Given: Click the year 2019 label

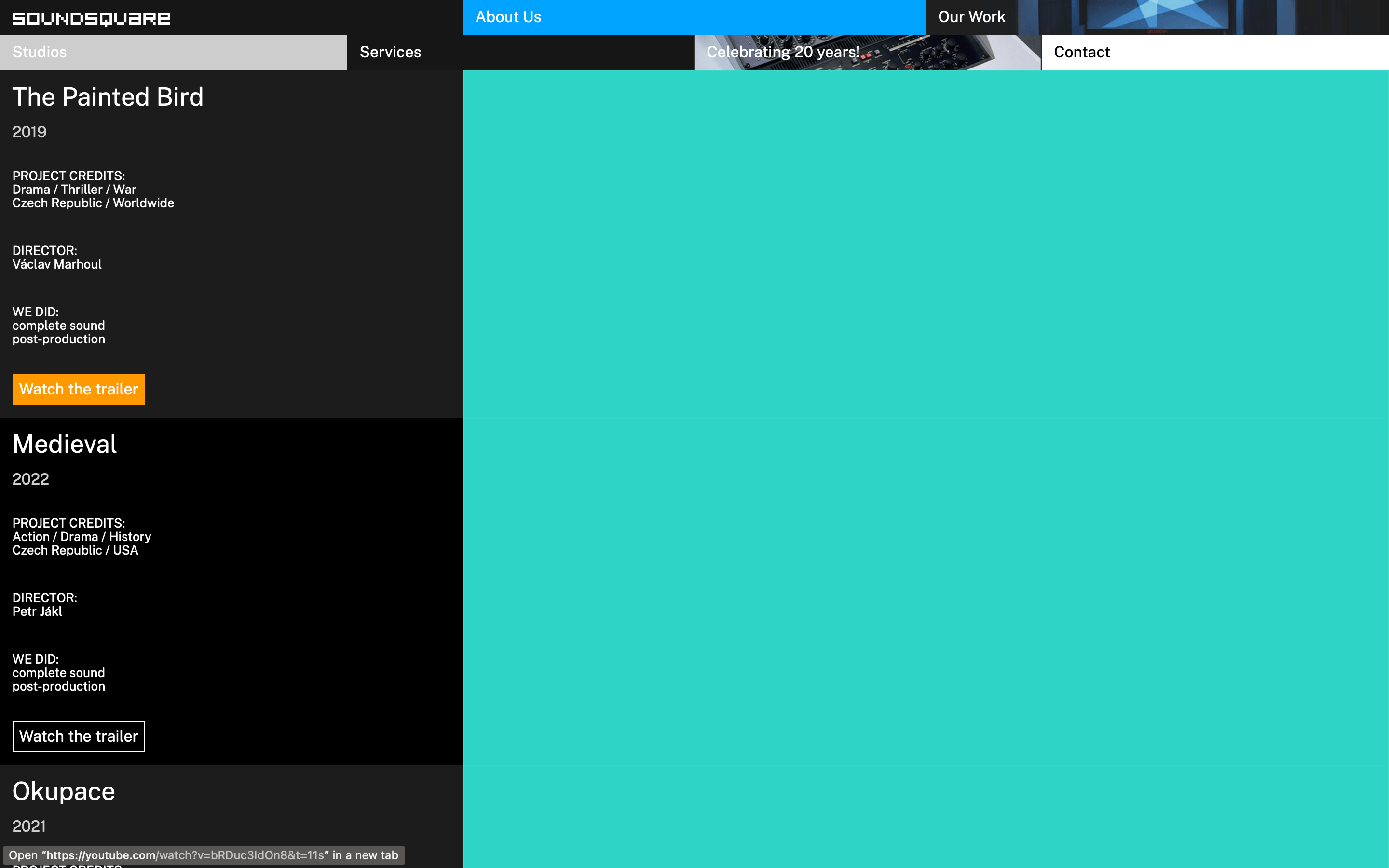Looking at the screenshot, I should pyautogui.click(x=29, y=132).
